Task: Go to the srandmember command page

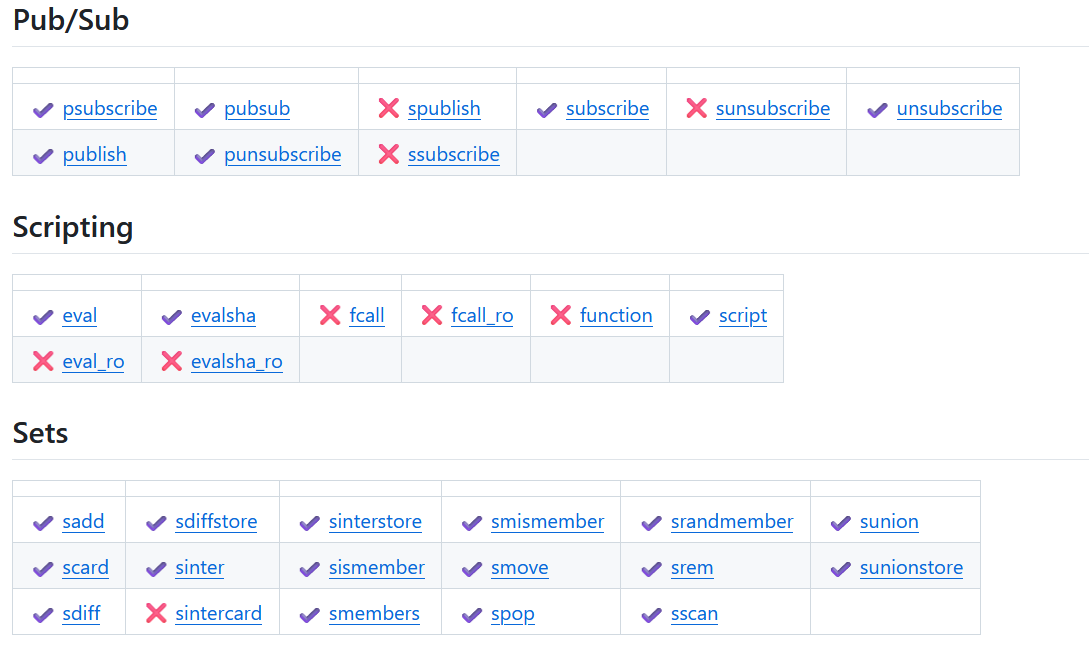Action: click(732, 522)
